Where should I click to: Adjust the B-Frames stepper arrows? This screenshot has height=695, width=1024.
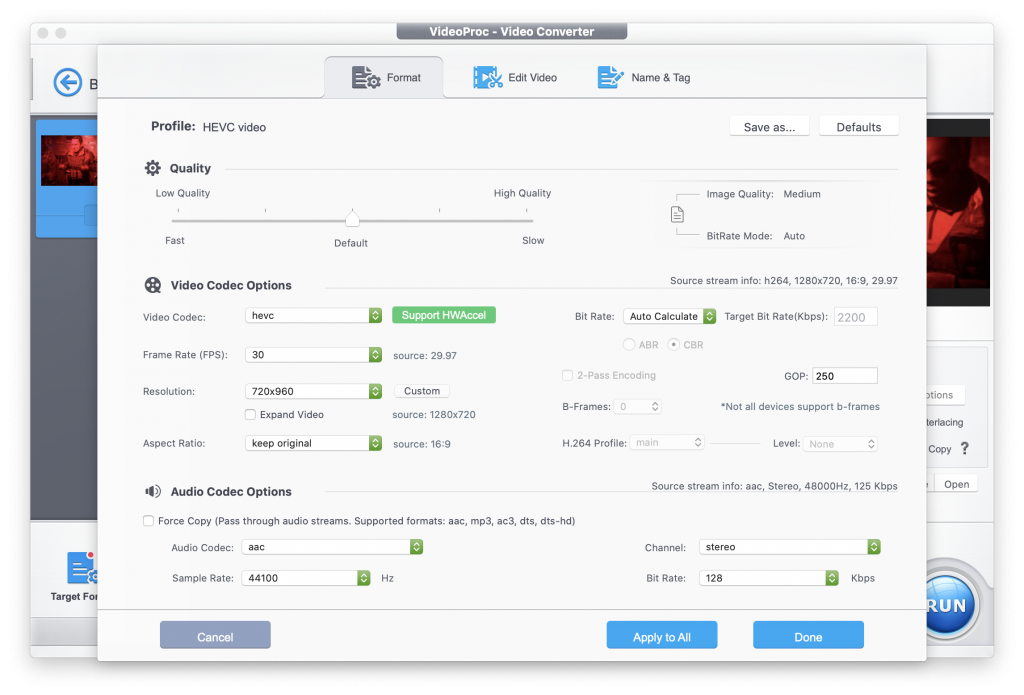point(654,406)
